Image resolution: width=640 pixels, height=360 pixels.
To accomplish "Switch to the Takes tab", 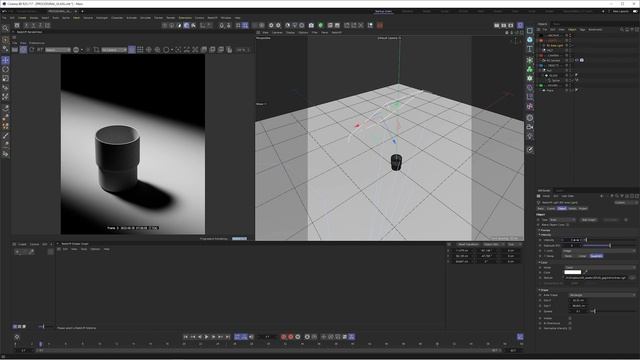I will tap(557, 24).
